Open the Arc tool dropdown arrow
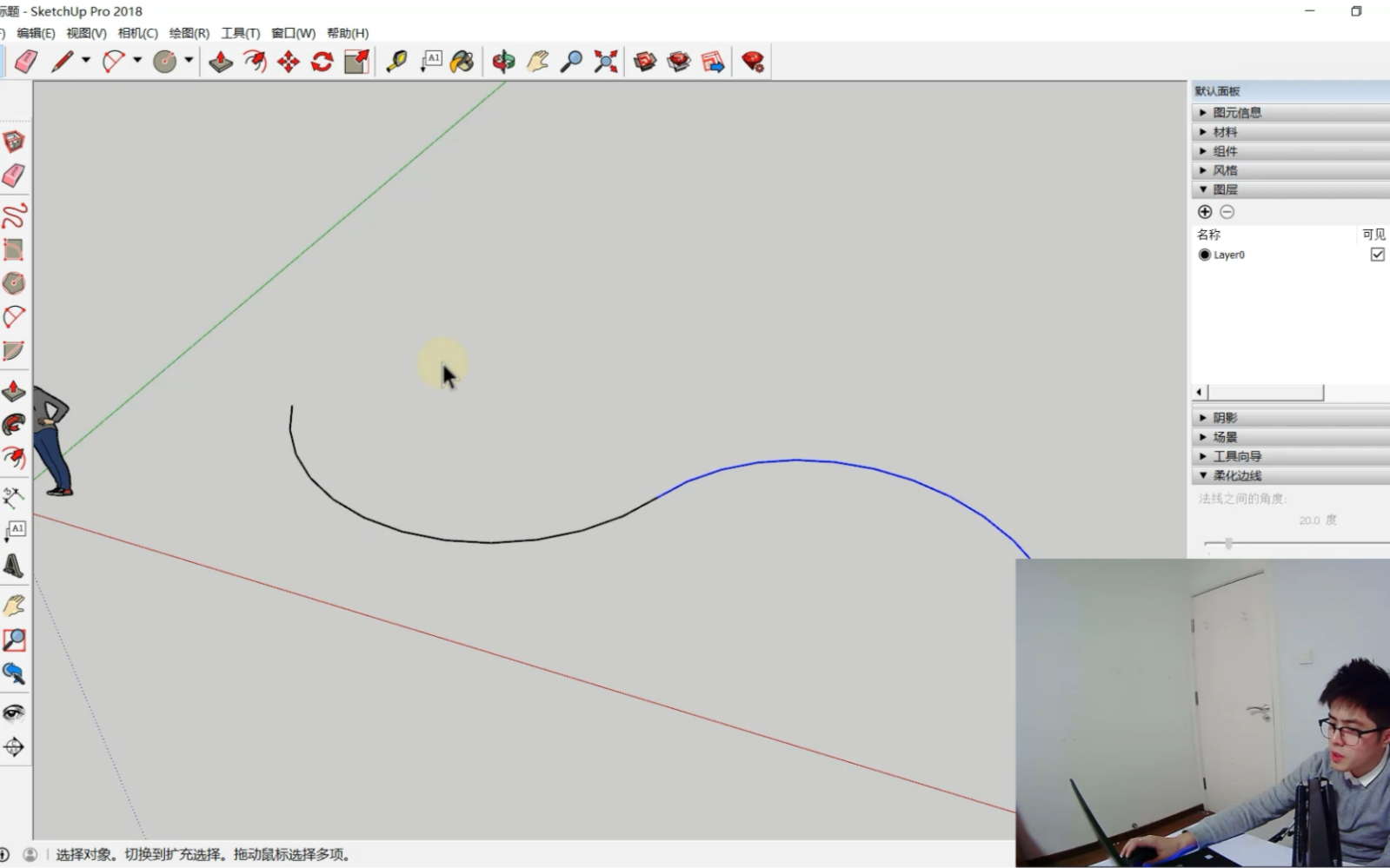The height and width of the screenshot is (868, 1390). [x=137, y=61]
